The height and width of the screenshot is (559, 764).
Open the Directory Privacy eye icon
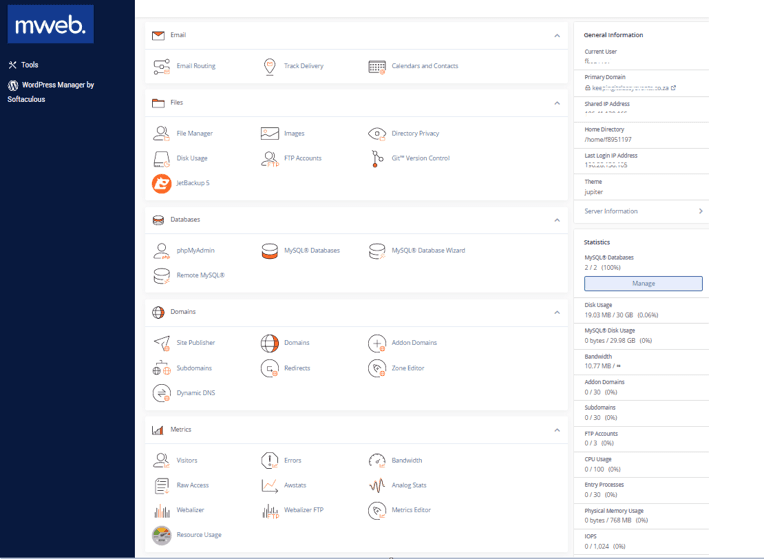377,134
